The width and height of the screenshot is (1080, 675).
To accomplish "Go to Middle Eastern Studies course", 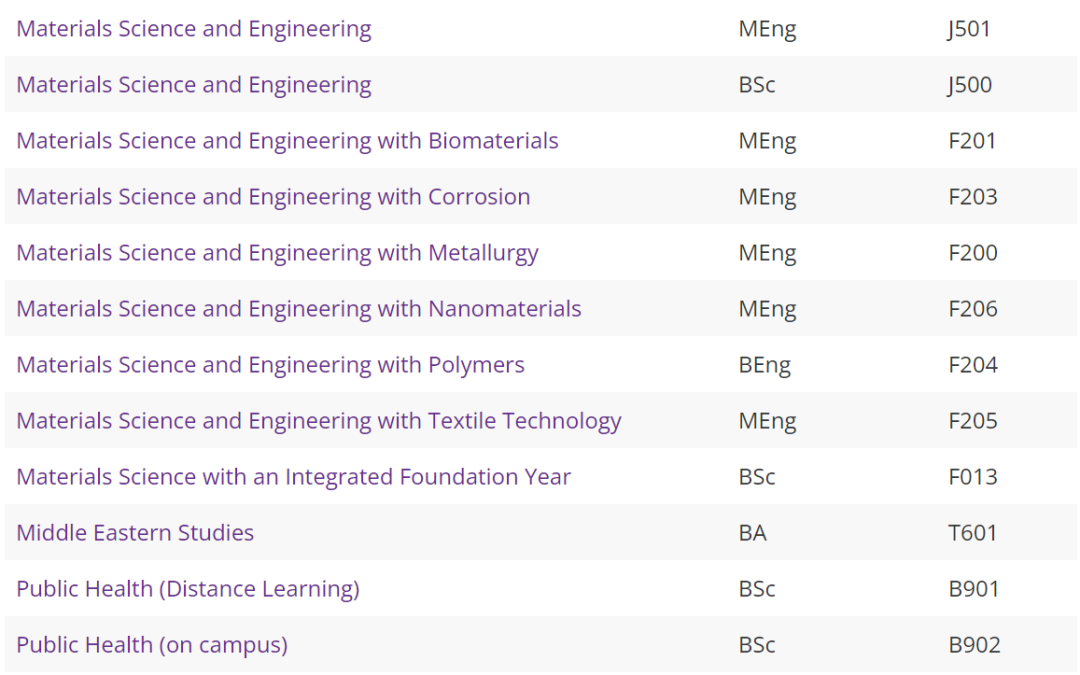I will [x=135, y=533].
